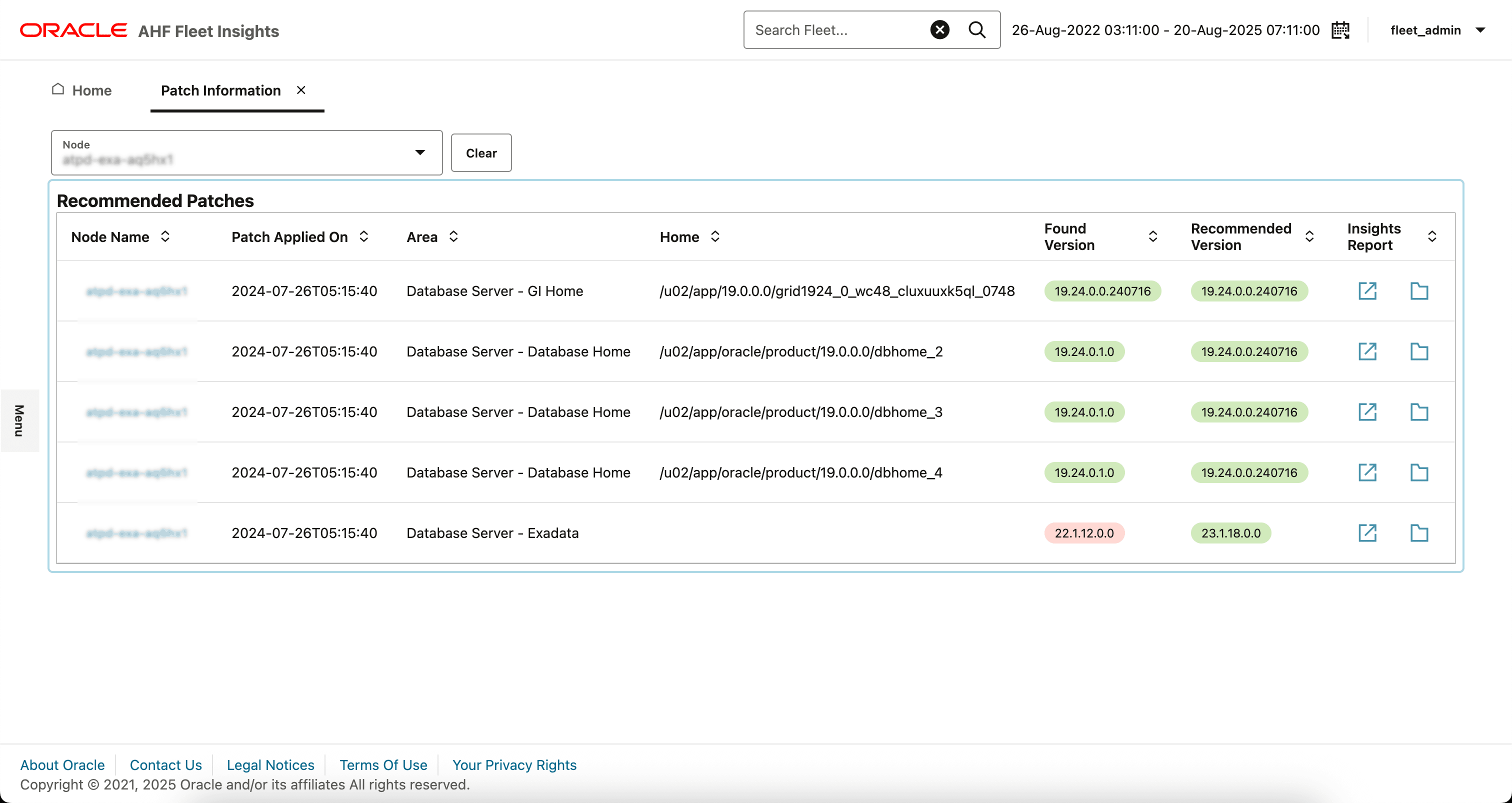This screenshot has height=803, width=1512.
Task: Toggle sorting on the Patch Applied On column
Action: coord(363,236)
